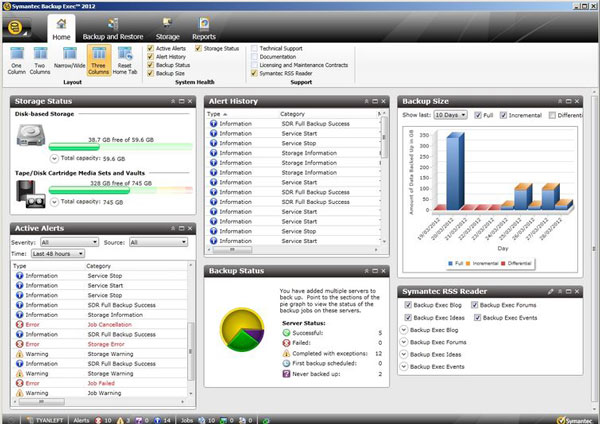Click the Job Cancellation error icon
The height and width of the screenshot is (424, 600).
20,325
